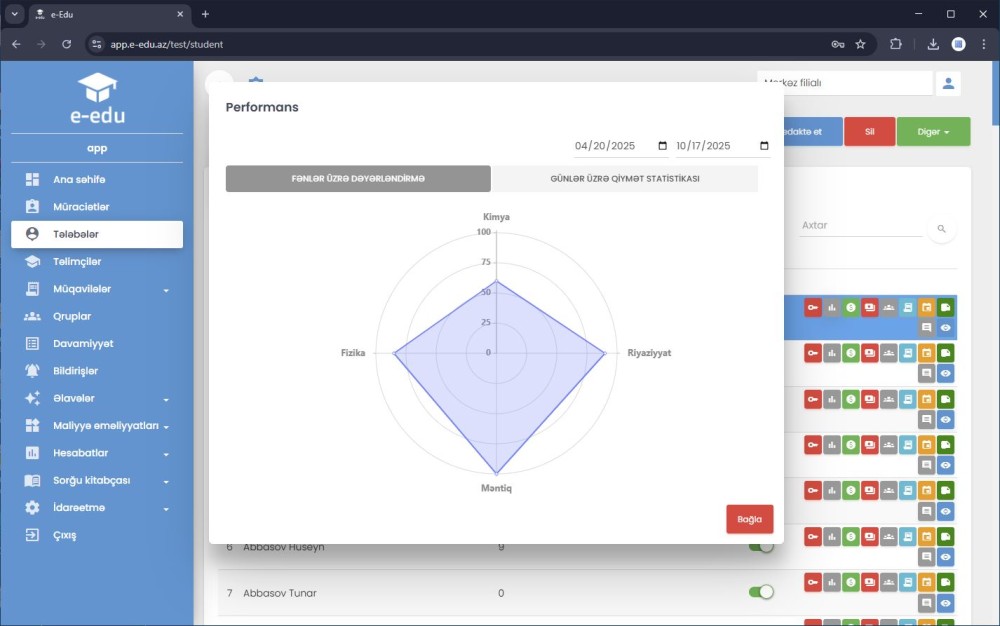Screen dimensions: 1000x626
Task: Open the Digər dropdown button
Action: pos(933,132)
